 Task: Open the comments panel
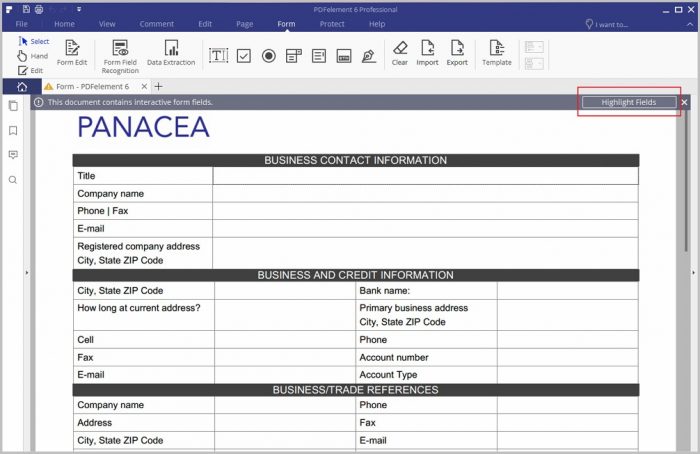pos(13,155)
